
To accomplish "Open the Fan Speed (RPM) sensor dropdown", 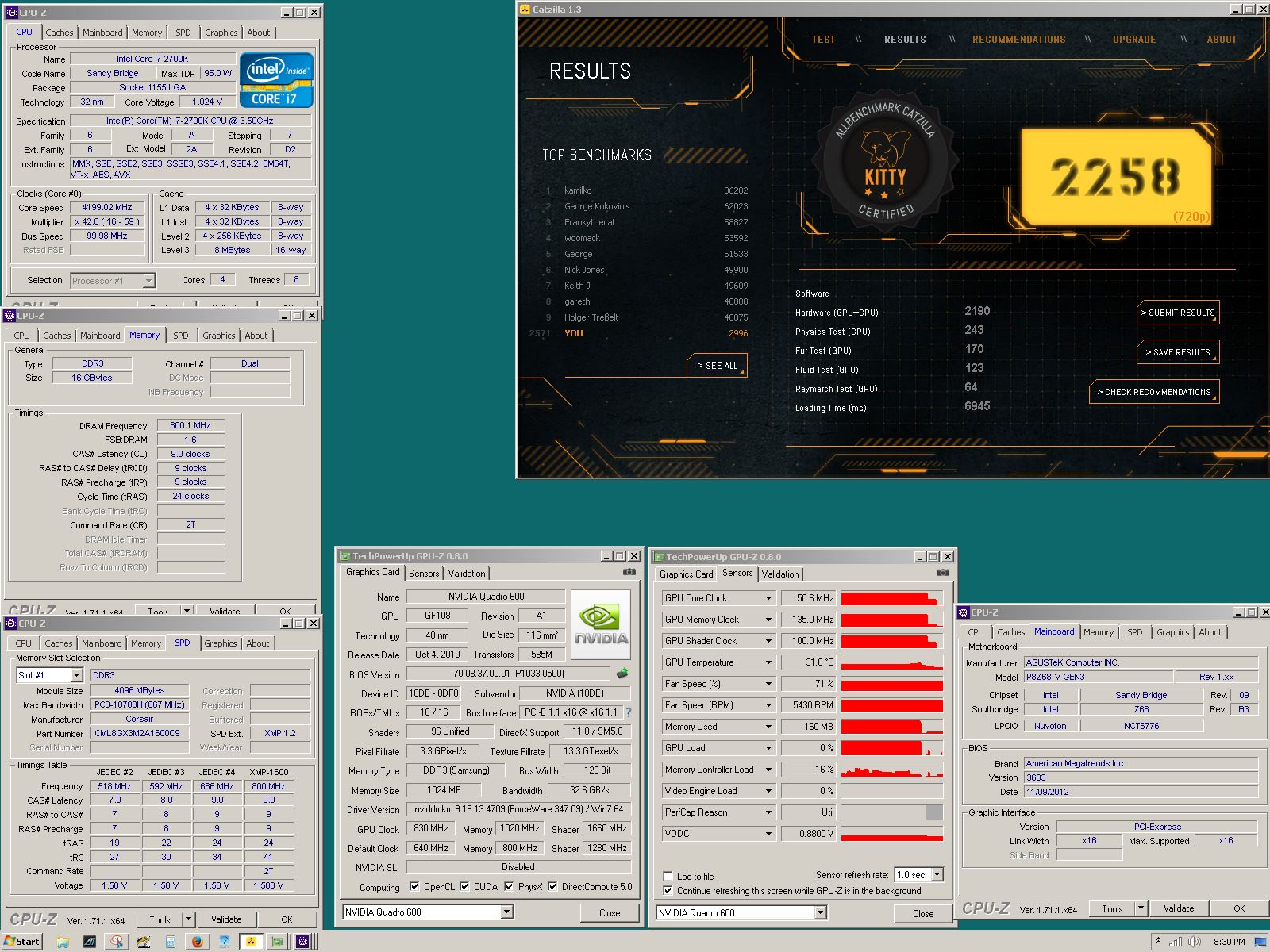I will (x=768, y=705).
